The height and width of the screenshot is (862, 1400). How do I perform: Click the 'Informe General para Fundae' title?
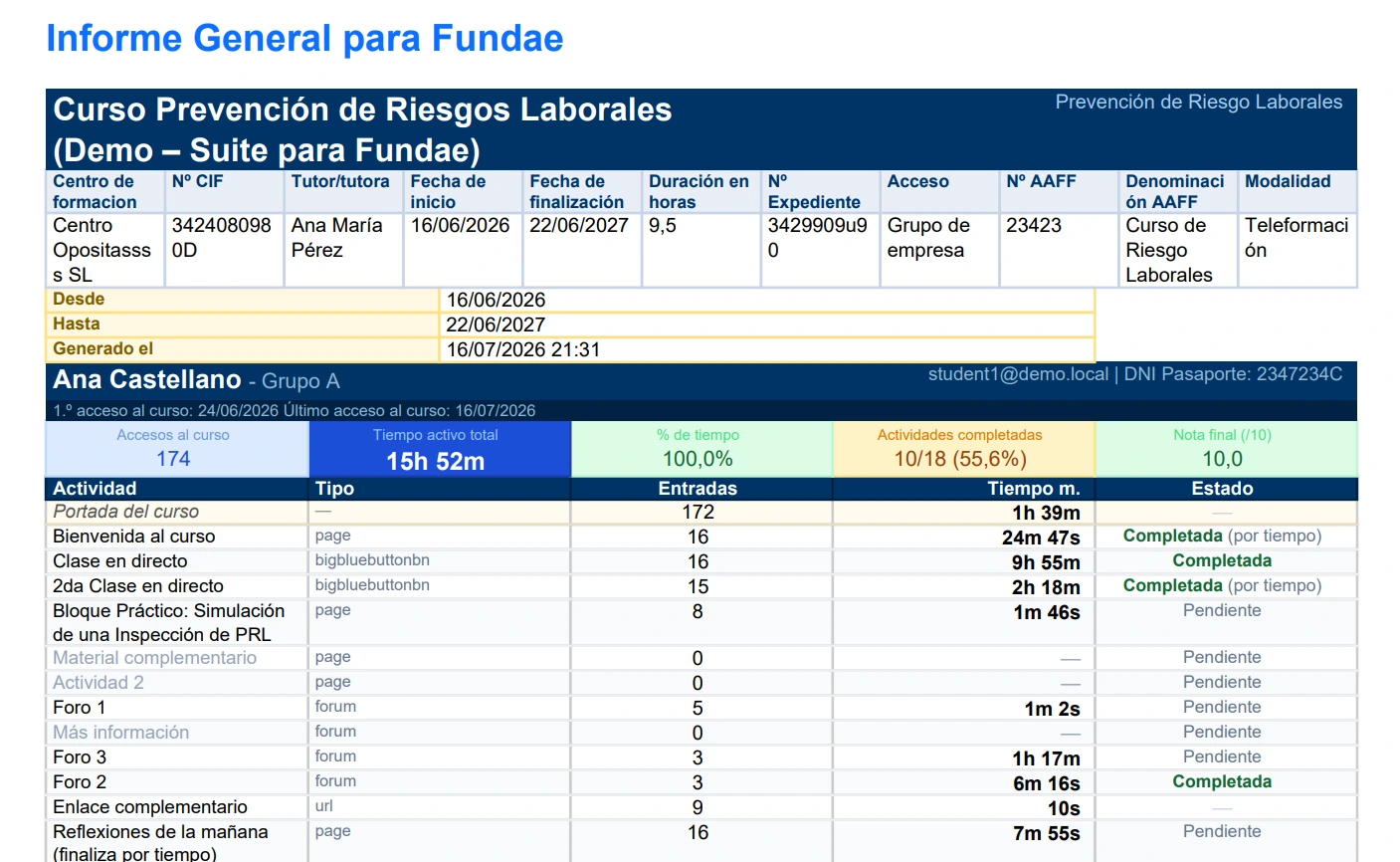click(304, 39)
